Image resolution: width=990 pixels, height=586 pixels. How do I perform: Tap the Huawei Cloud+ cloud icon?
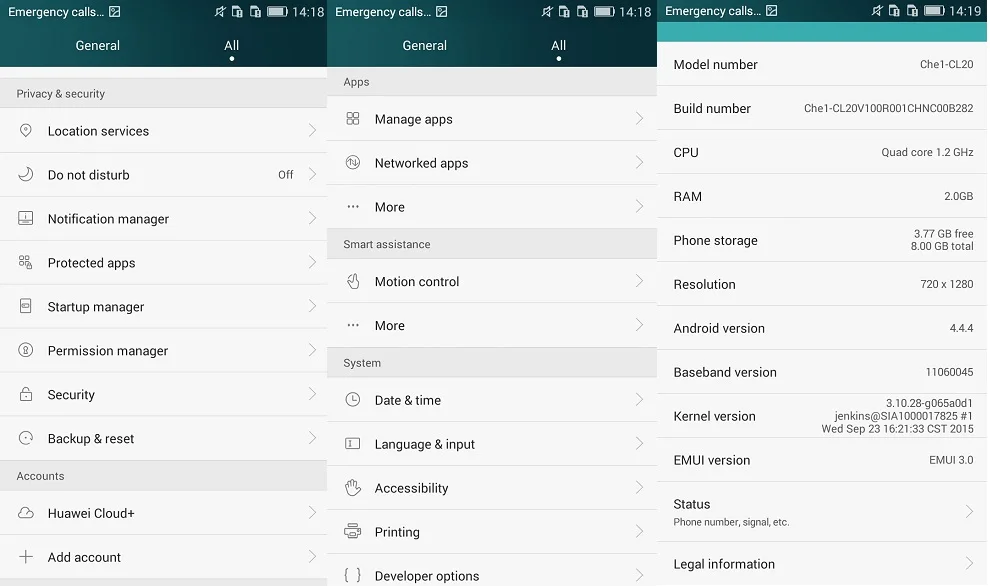pos(26,513)
